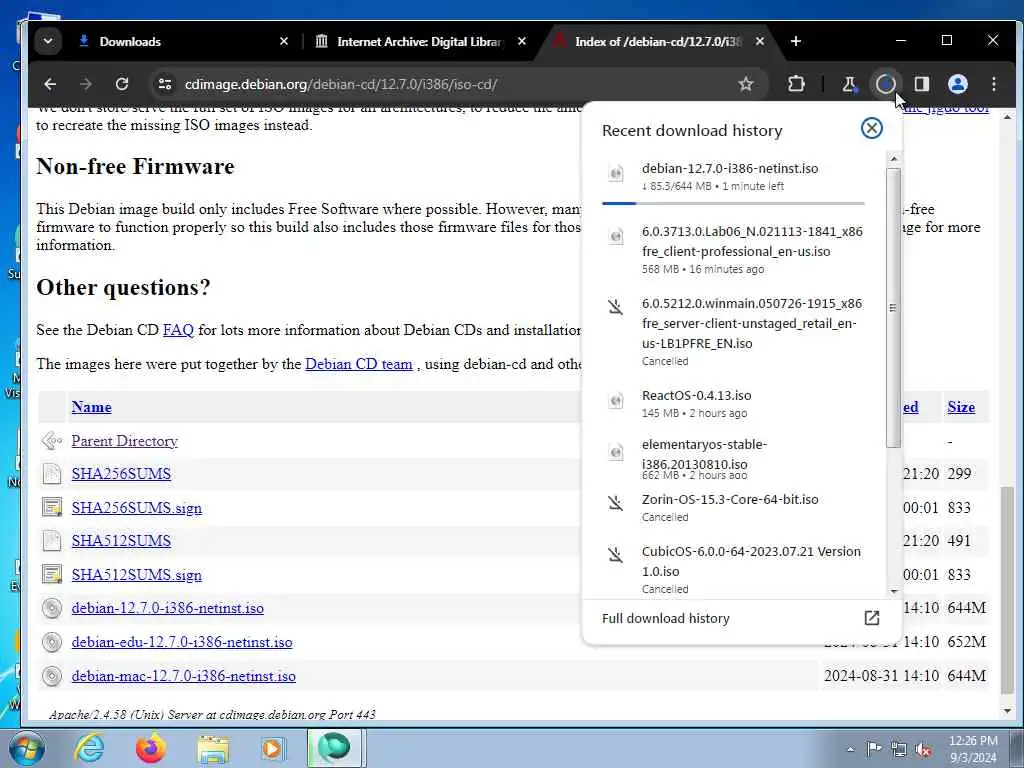The height and width of the screenshot is (768, 1024).
Task: Close the Downloads tab
Action: click(x=283, y=41)
